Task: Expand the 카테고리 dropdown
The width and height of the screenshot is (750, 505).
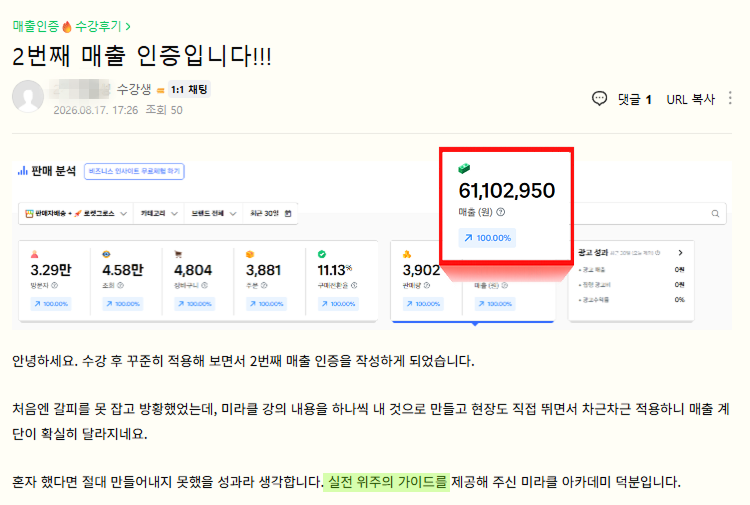Action: [159, 213]
